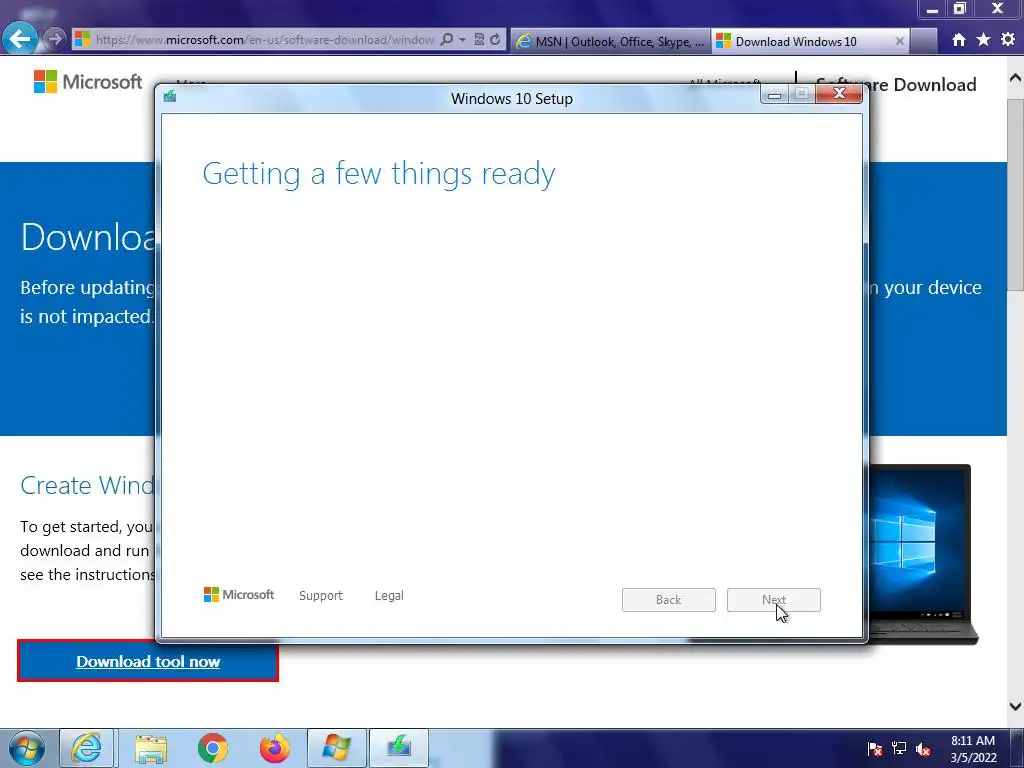The image size is (1024, 768).
Task: Click the Microsoft site icon in address bar
Action: click(82, 39)
